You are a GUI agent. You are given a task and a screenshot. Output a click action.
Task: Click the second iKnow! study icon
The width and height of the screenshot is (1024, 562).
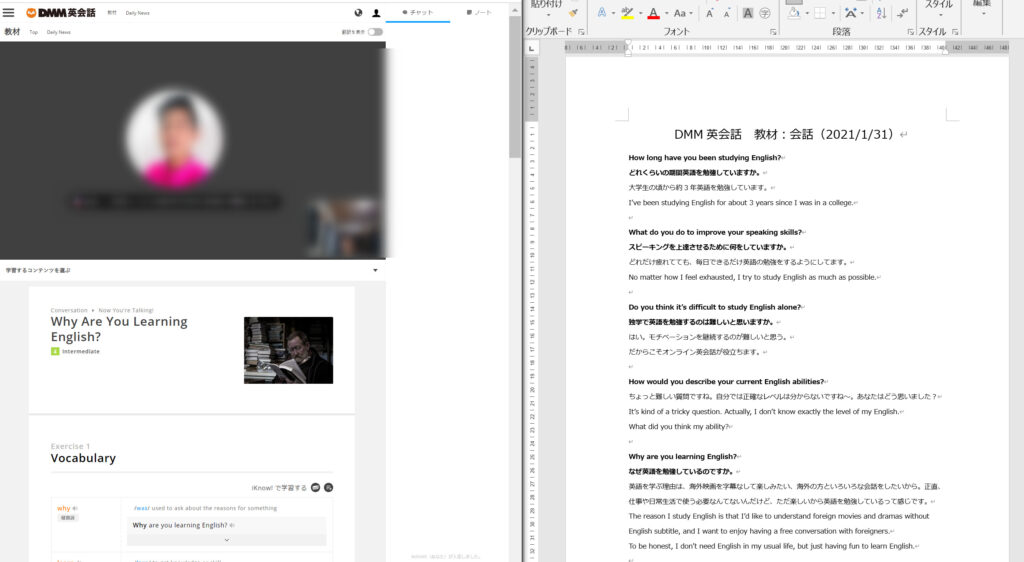pos(328,488)
